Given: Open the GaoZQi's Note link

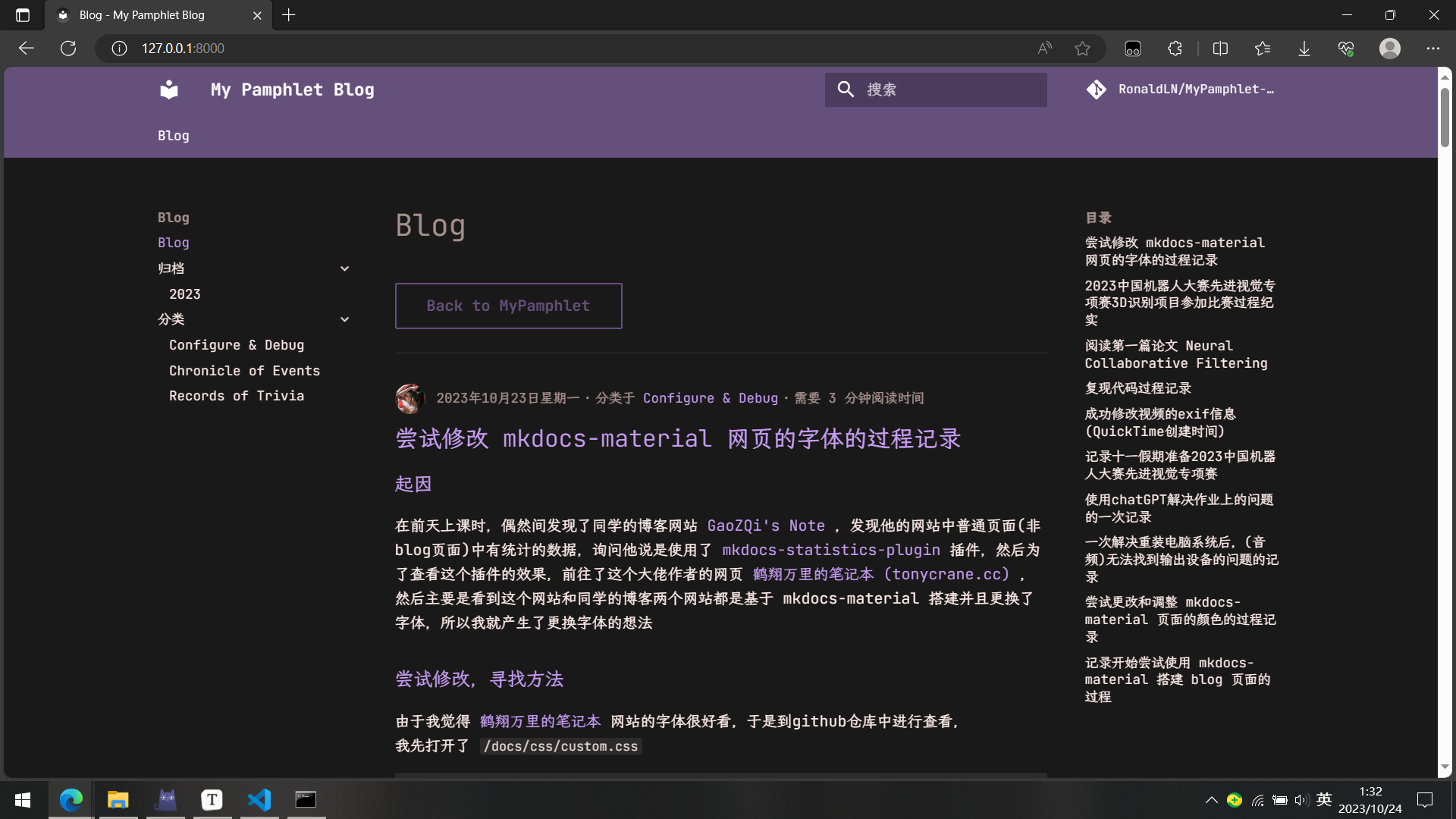Looking at the screenshot, I should (x=765, y=526).
